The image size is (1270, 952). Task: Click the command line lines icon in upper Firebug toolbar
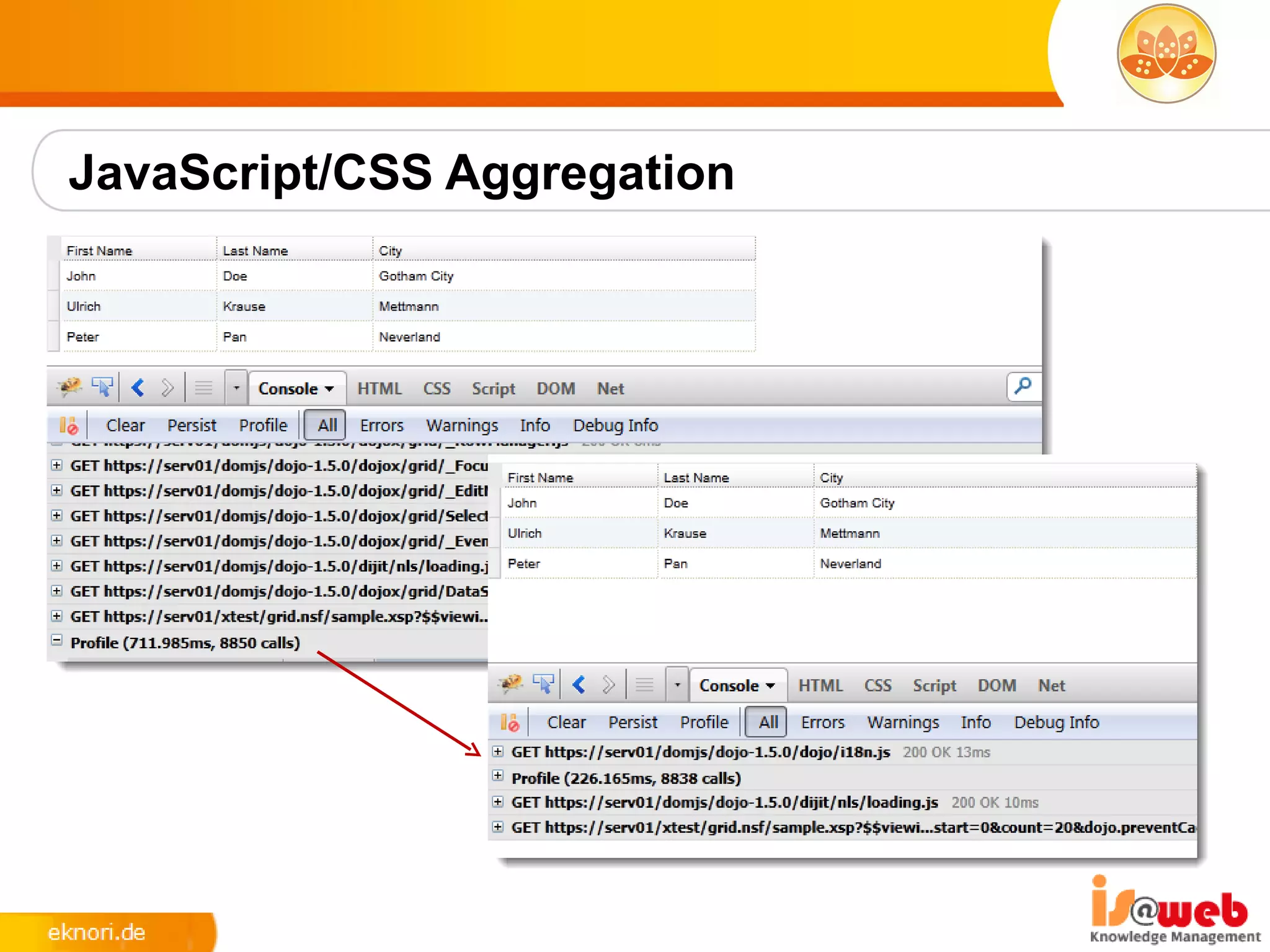203,389
